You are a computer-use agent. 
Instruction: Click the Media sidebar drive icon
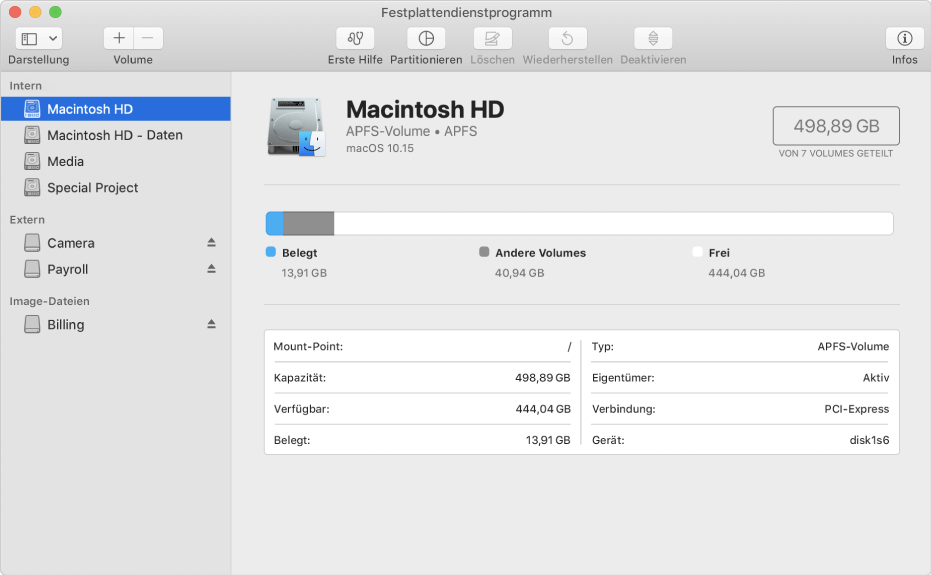click(32, 161)
